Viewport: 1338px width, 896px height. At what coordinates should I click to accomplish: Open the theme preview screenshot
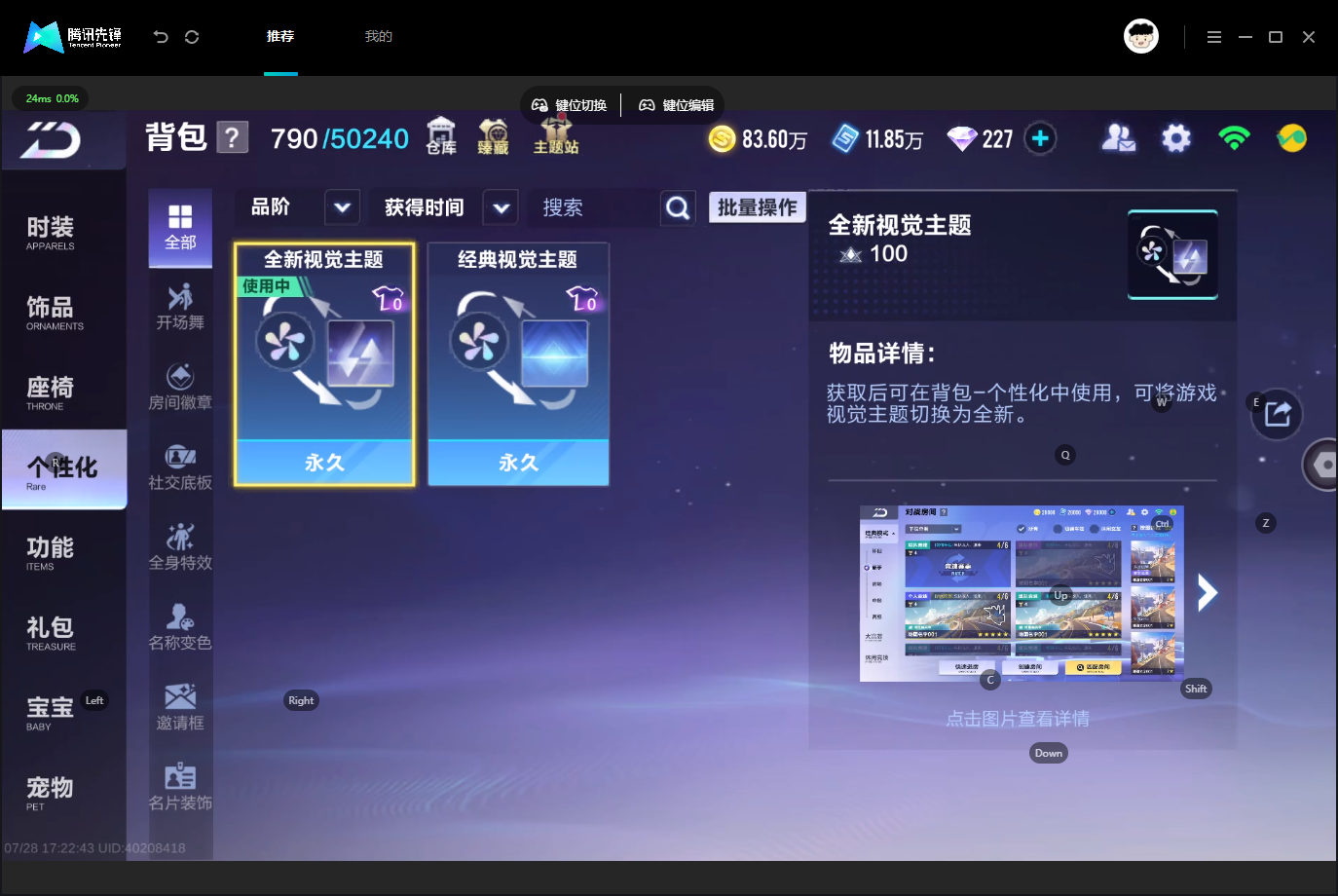1022,593
